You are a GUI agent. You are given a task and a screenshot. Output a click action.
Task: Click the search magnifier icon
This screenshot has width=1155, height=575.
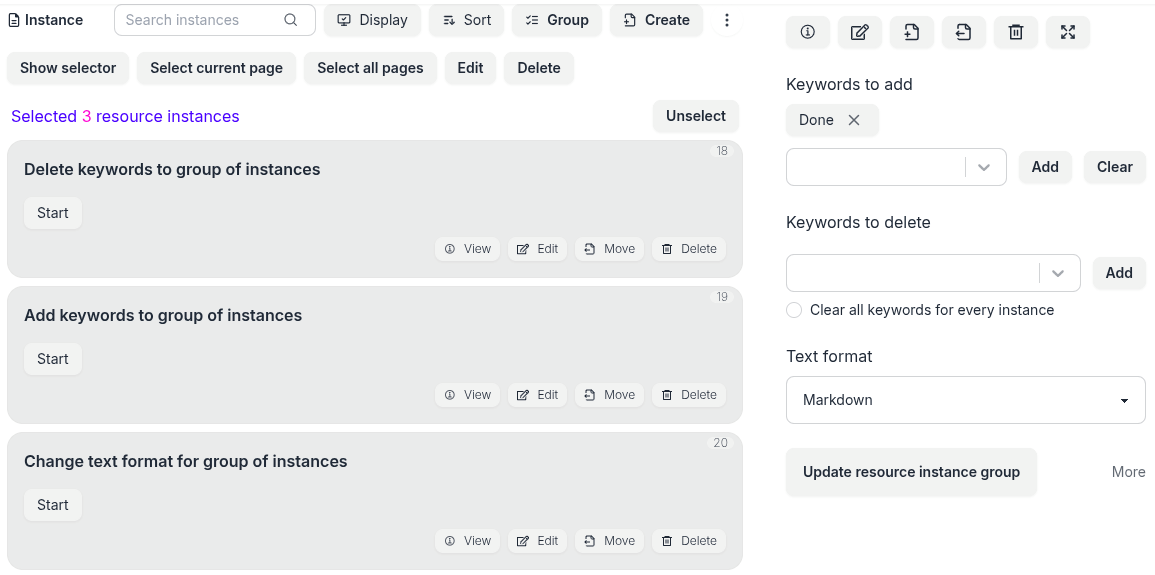[x=291, y=20]
